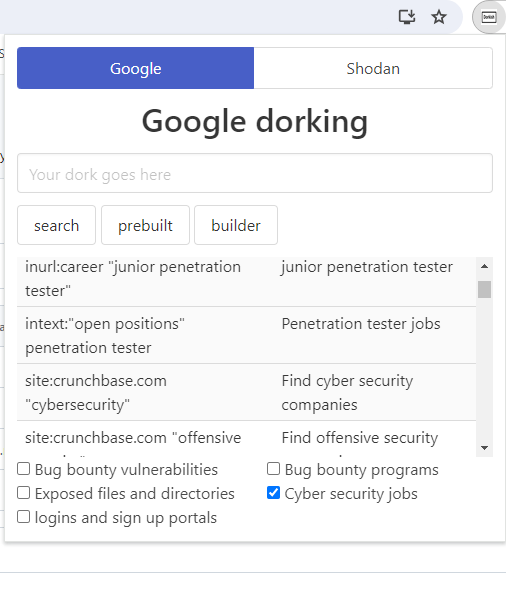This screenshot has height=598, width=506.
Task: Enable Bug bounty vulnerabilities checkbox
Action: tap(24, 469)
